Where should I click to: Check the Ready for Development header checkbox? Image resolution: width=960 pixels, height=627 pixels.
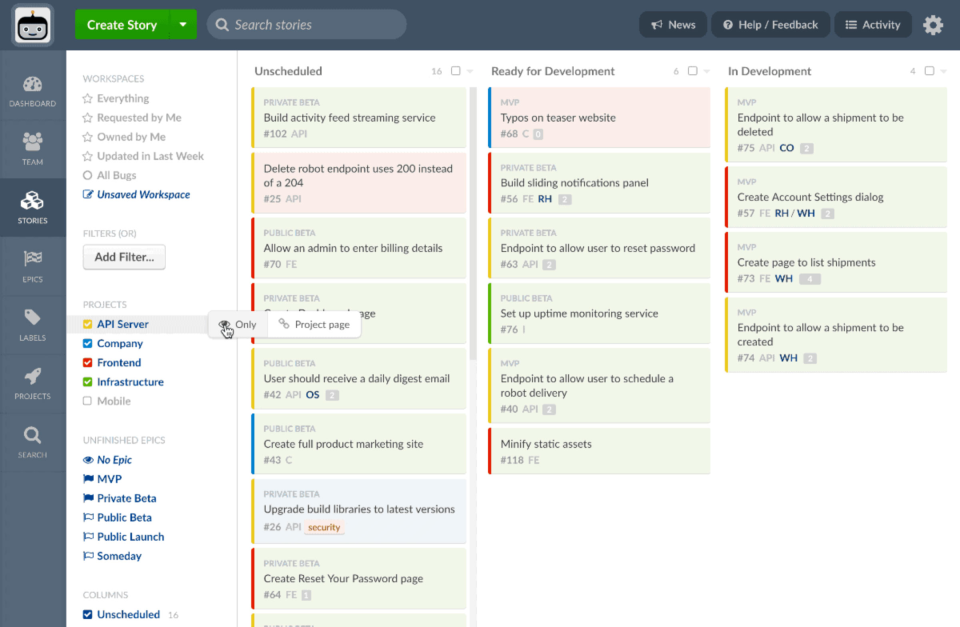[692, 71]
